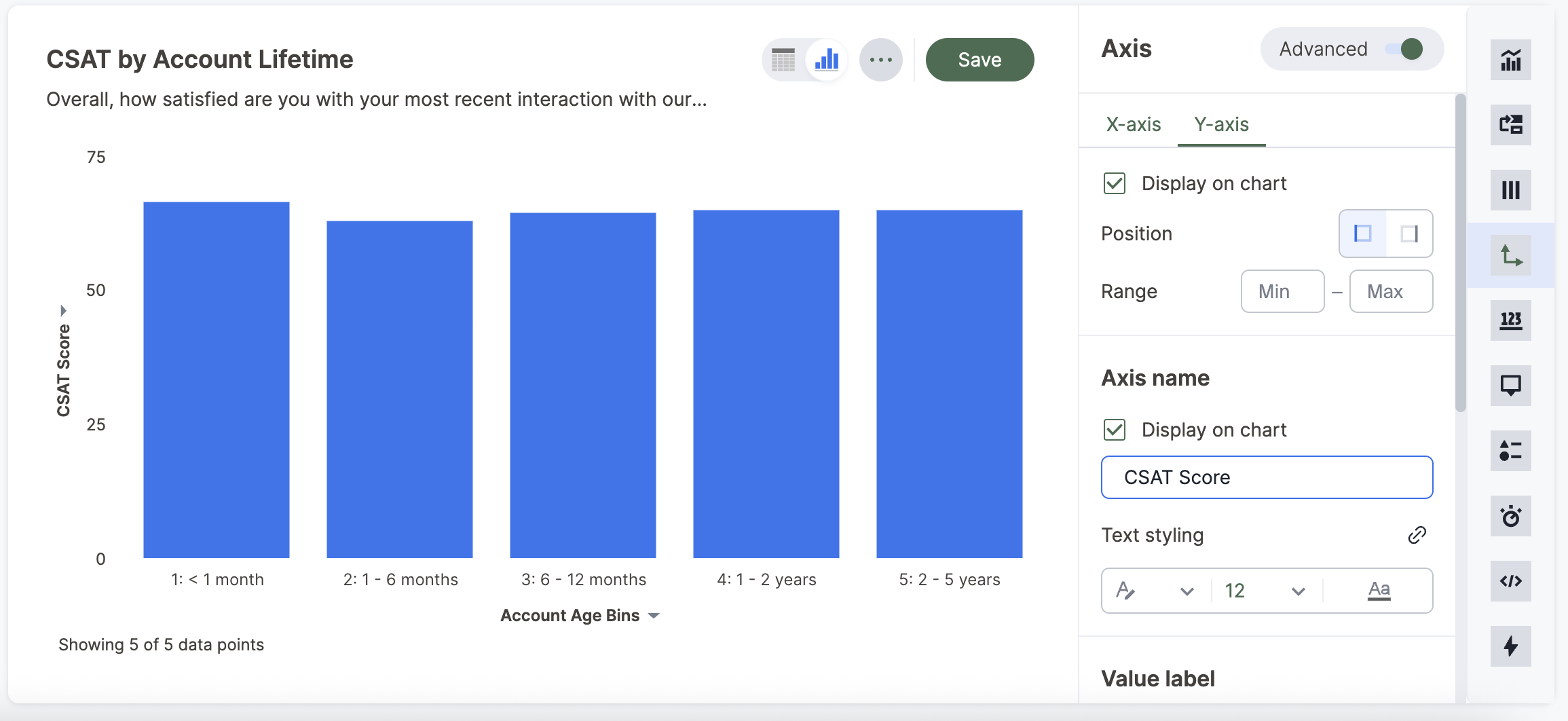Viewport: 1568px width, 721px height.
Task: Select the bar chart view icon
Action: coord(827,60)
